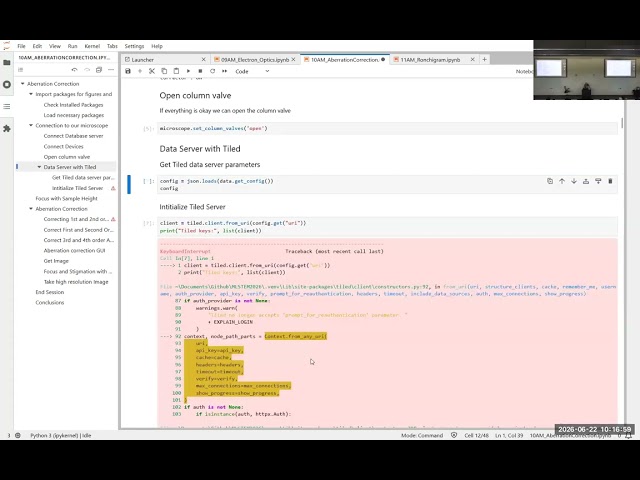Insert a cell above the config cell
The width and height of the screenshot is (640, 480).
click(586, 181)
